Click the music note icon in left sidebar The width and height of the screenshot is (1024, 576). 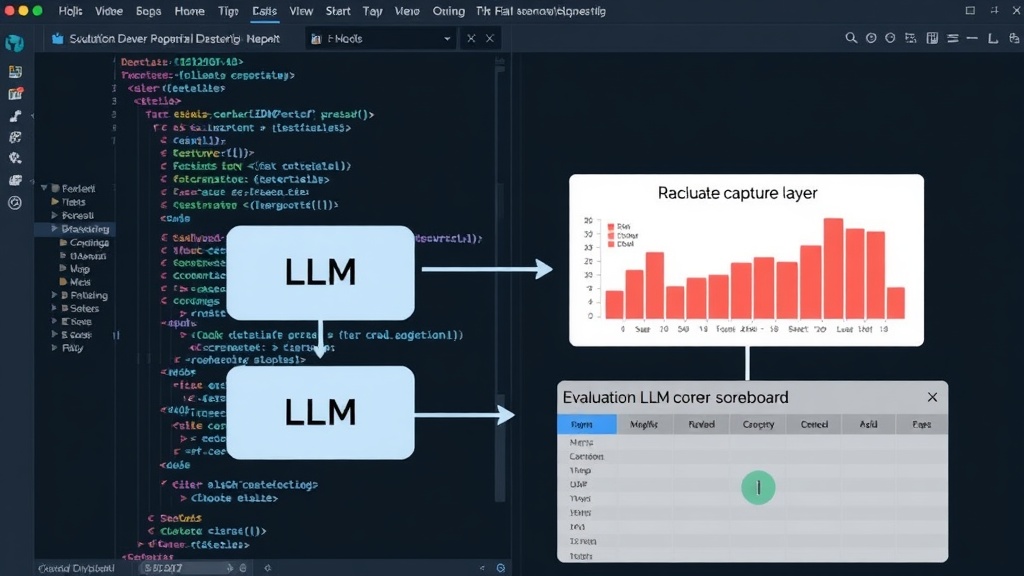15,116
